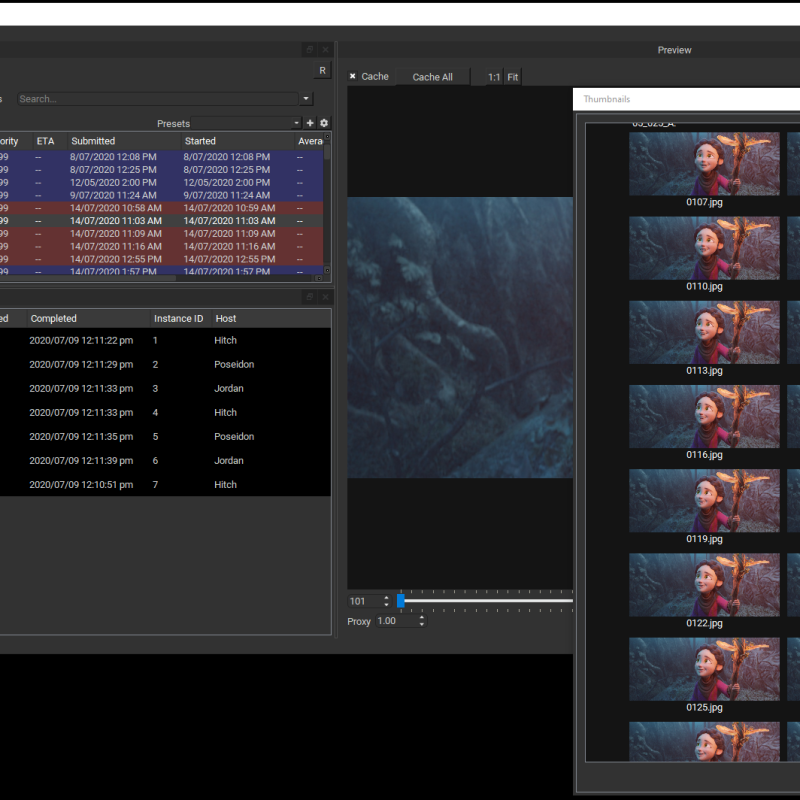This screenshot has height=800, width=800.
Task: Select the job submitted 14/07/2020 10:58 AM
Action: 161,208
